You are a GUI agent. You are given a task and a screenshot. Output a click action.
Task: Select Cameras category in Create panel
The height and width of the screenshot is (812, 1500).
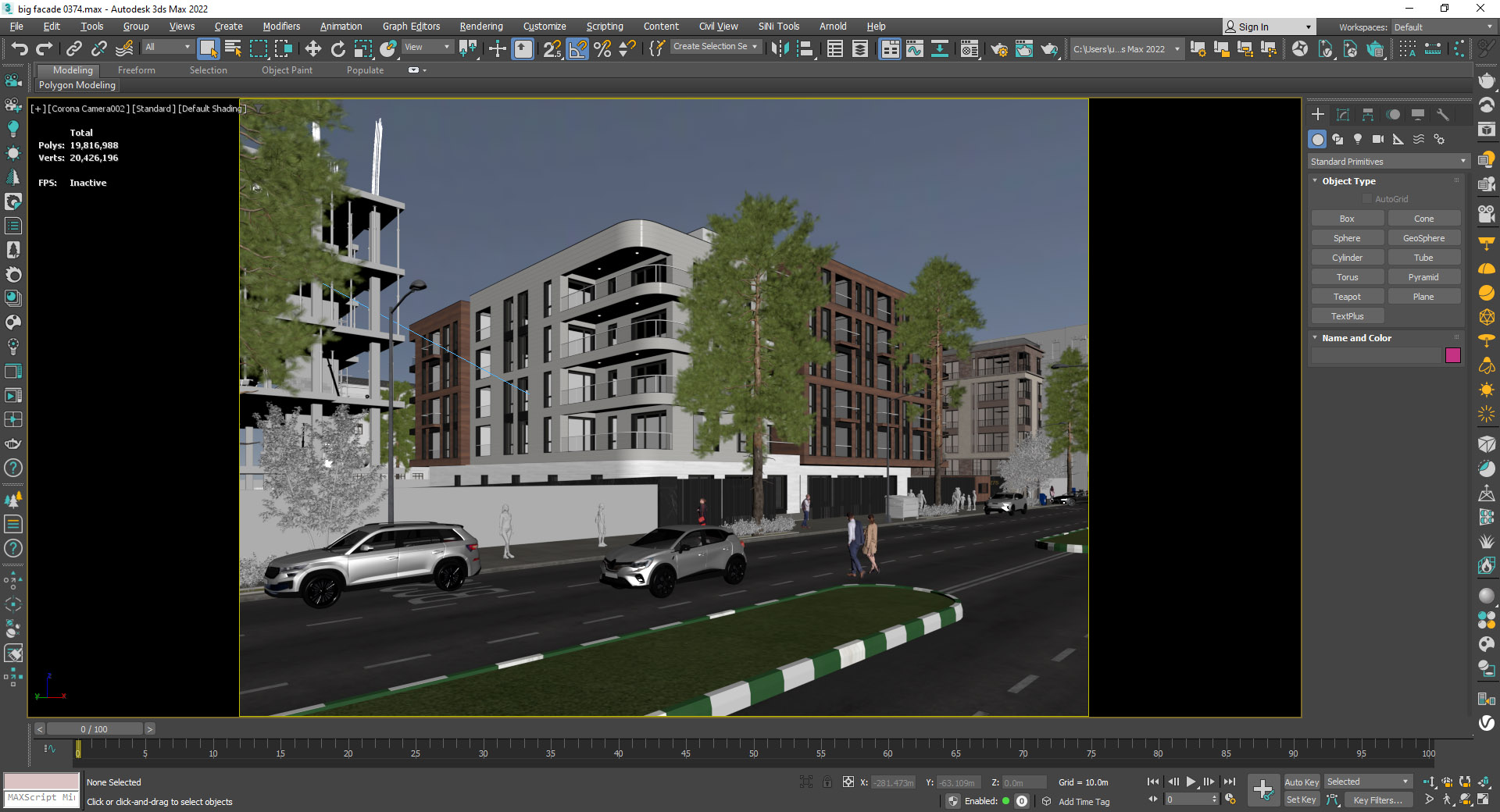tap(1378, 139)
